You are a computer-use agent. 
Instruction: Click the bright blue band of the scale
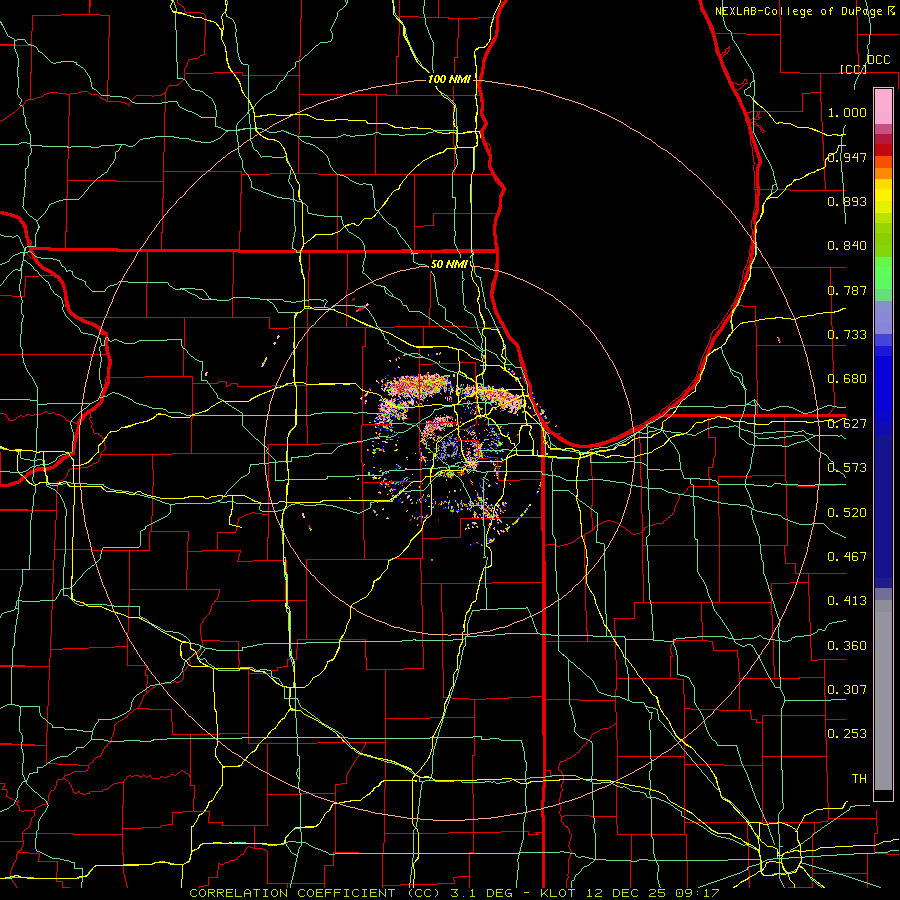coord(883,390)
